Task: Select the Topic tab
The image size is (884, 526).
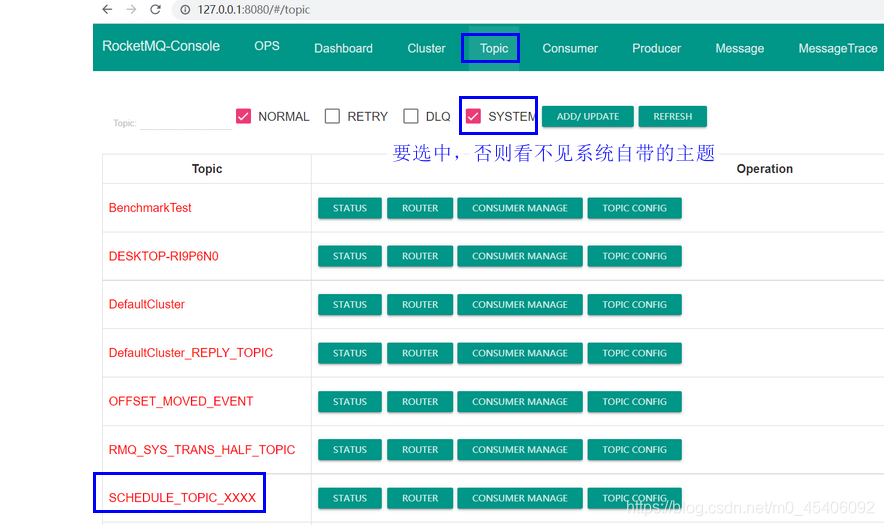Action: click(x=494, y=48)
